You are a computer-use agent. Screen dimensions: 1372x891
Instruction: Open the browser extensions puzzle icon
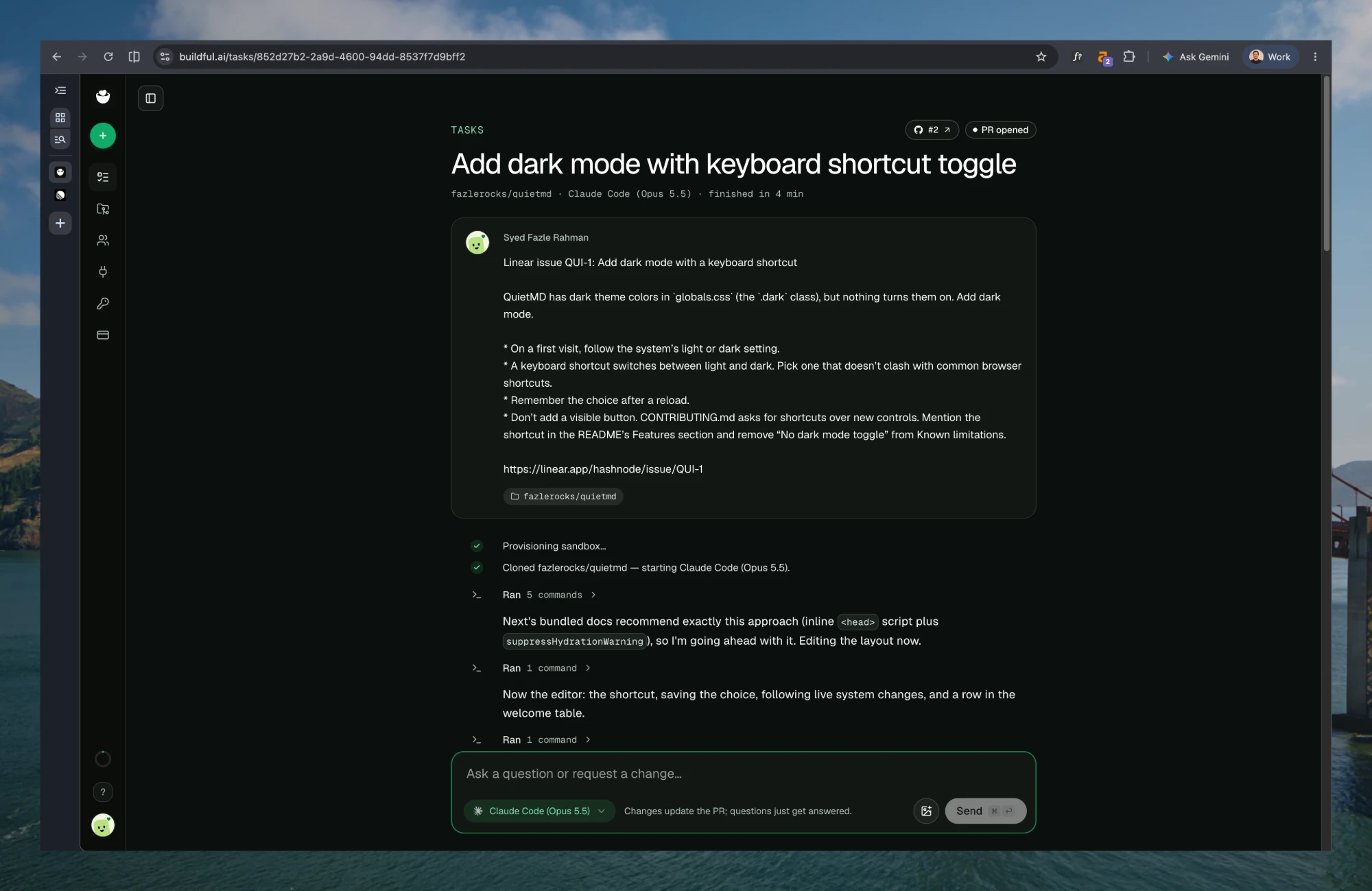(1129, 57)
